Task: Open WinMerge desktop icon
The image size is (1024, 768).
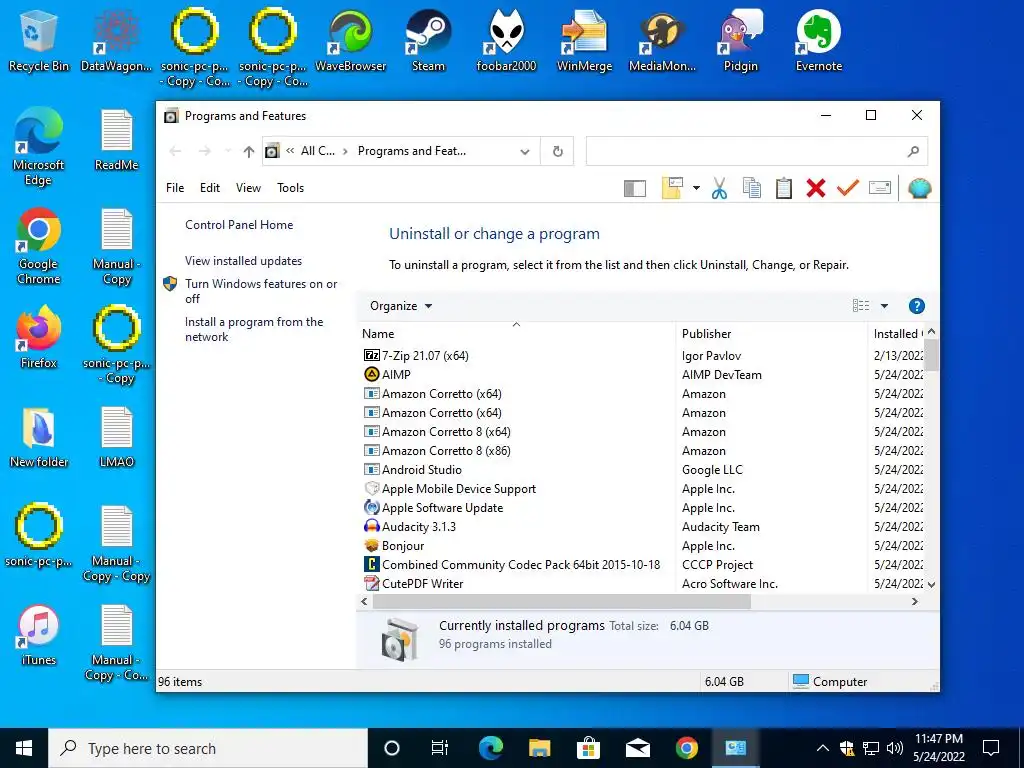Action: [x=584, y=40]
